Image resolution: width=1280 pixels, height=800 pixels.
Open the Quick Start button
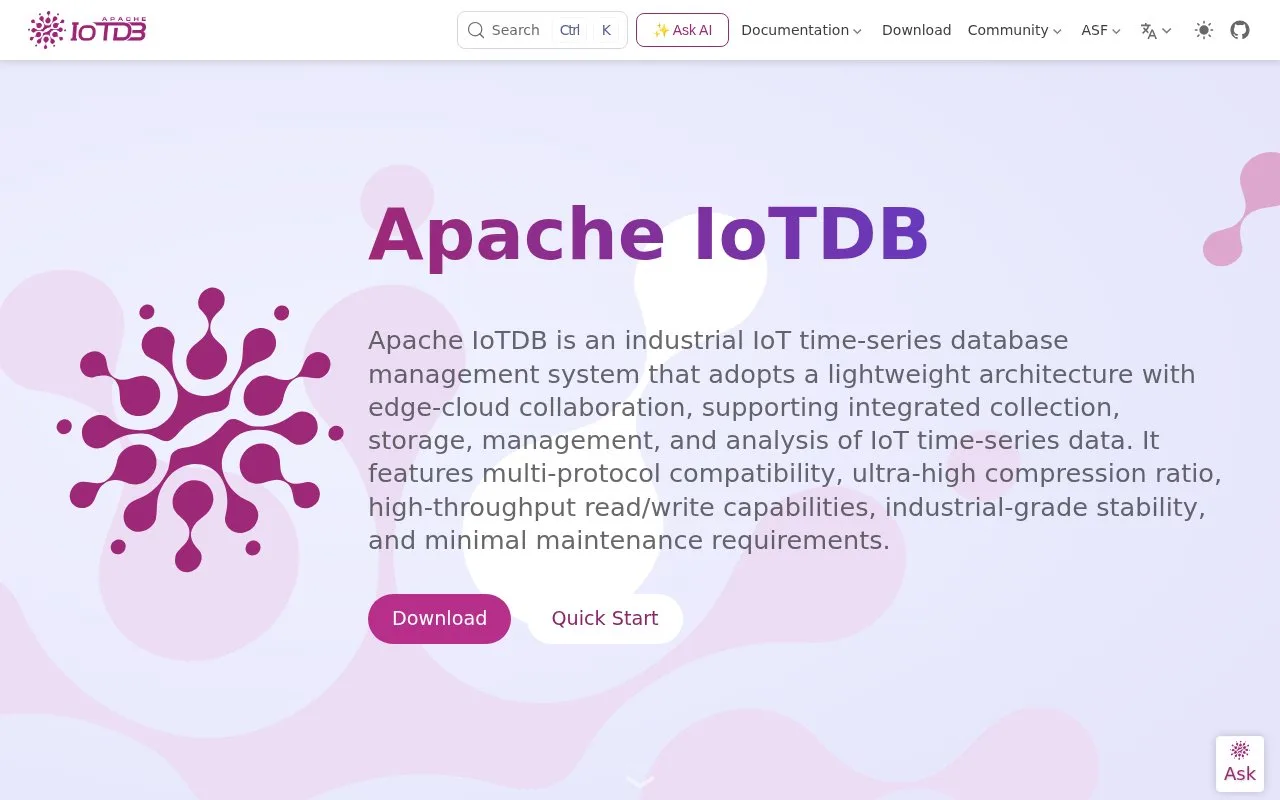click(605, 619)
